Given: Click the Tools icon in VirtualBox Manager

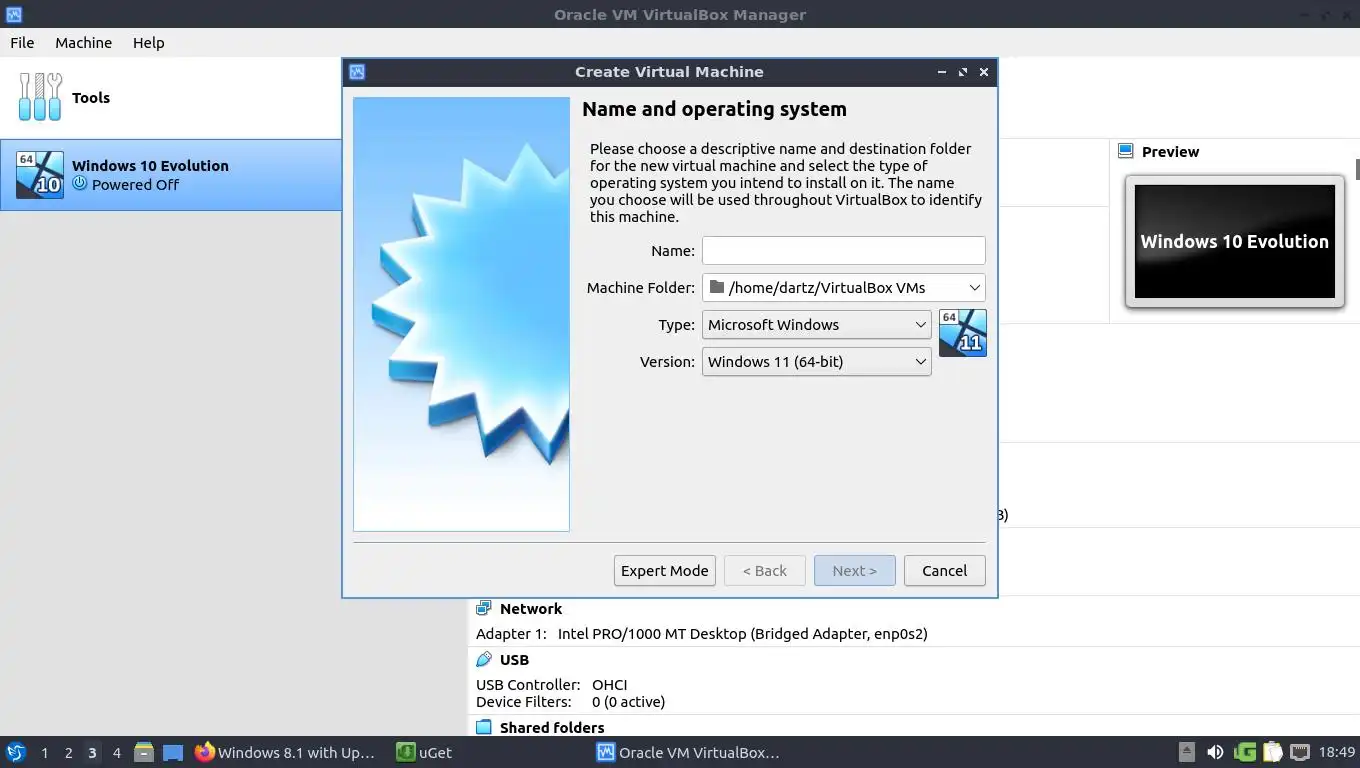Looking at the screenshot, I should [x=40, y=97].
